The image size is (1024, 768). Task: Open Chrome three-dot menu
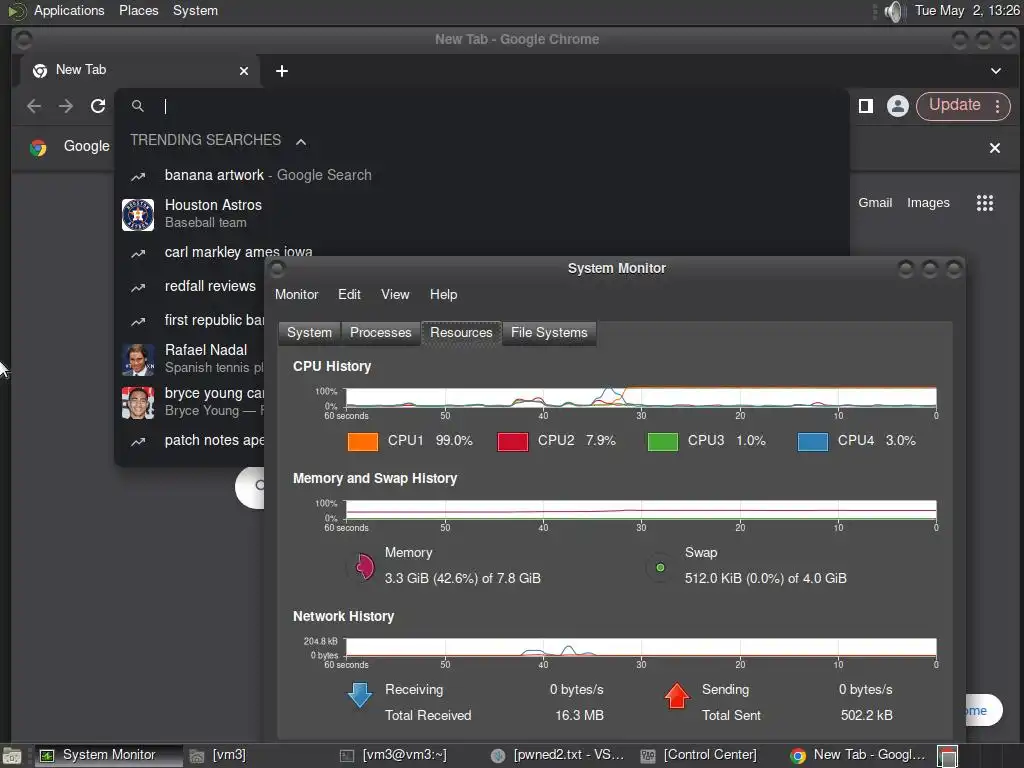pos(997,106)
